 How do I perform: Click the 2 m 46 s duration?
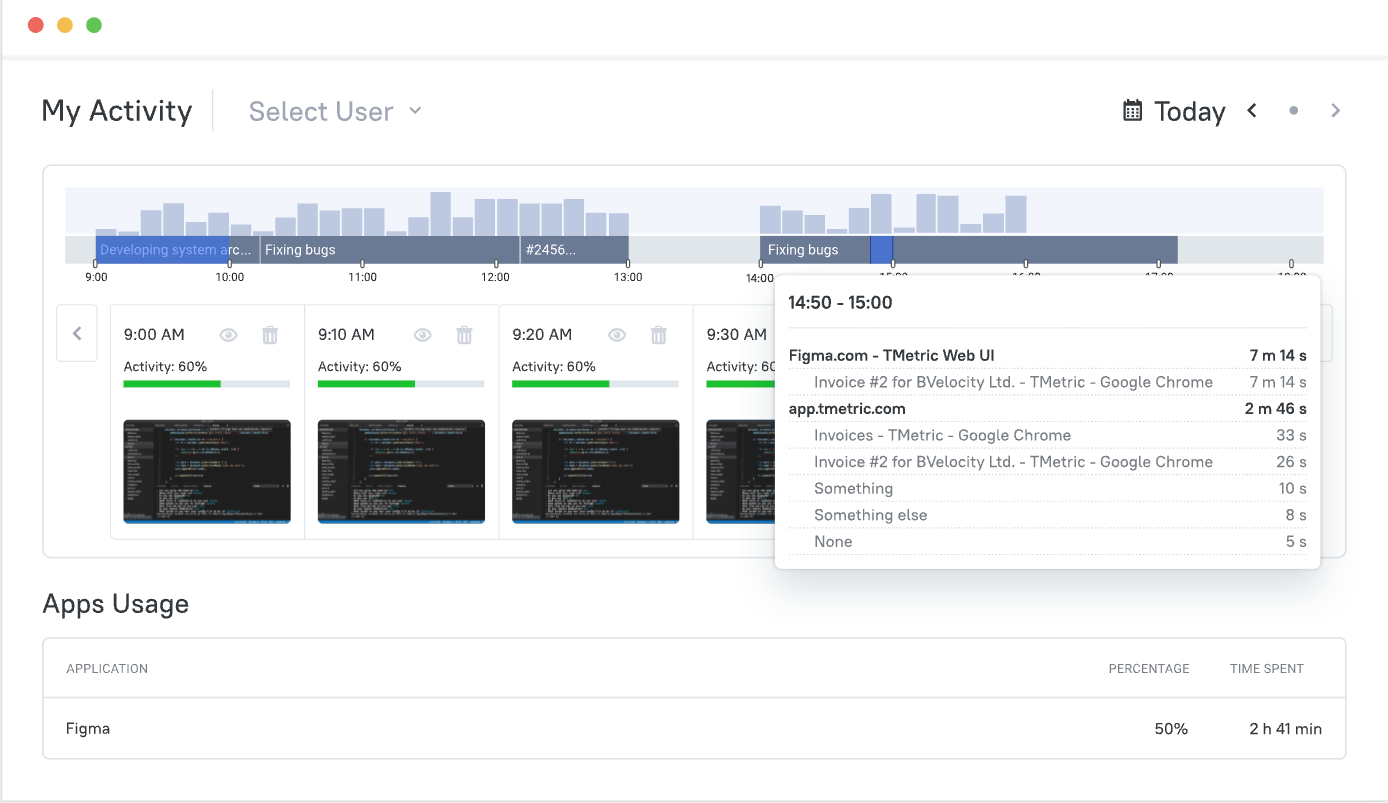pos(1275,408)
